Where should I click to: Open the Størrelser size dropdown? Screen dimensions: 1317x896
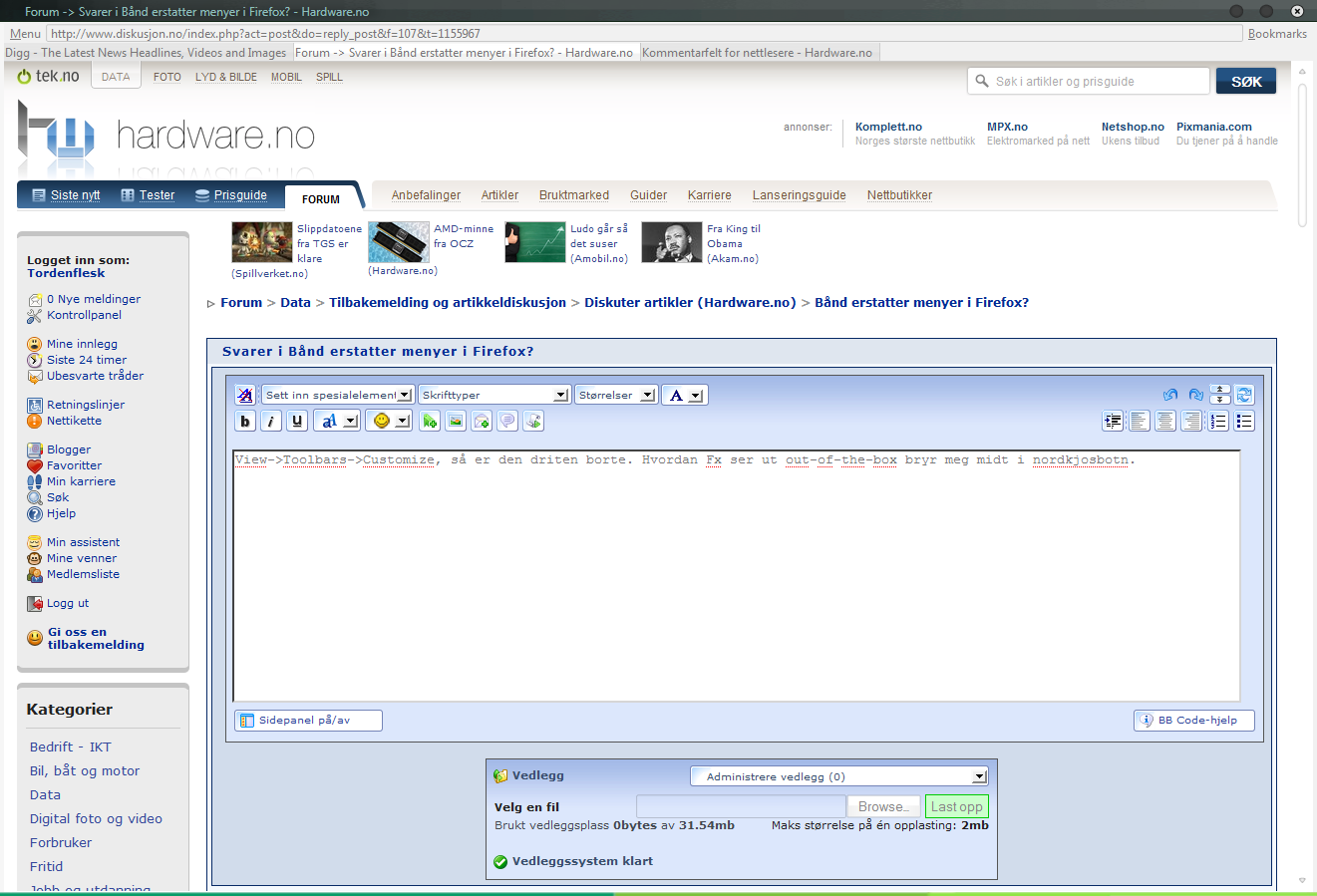(x=616, y=395)
